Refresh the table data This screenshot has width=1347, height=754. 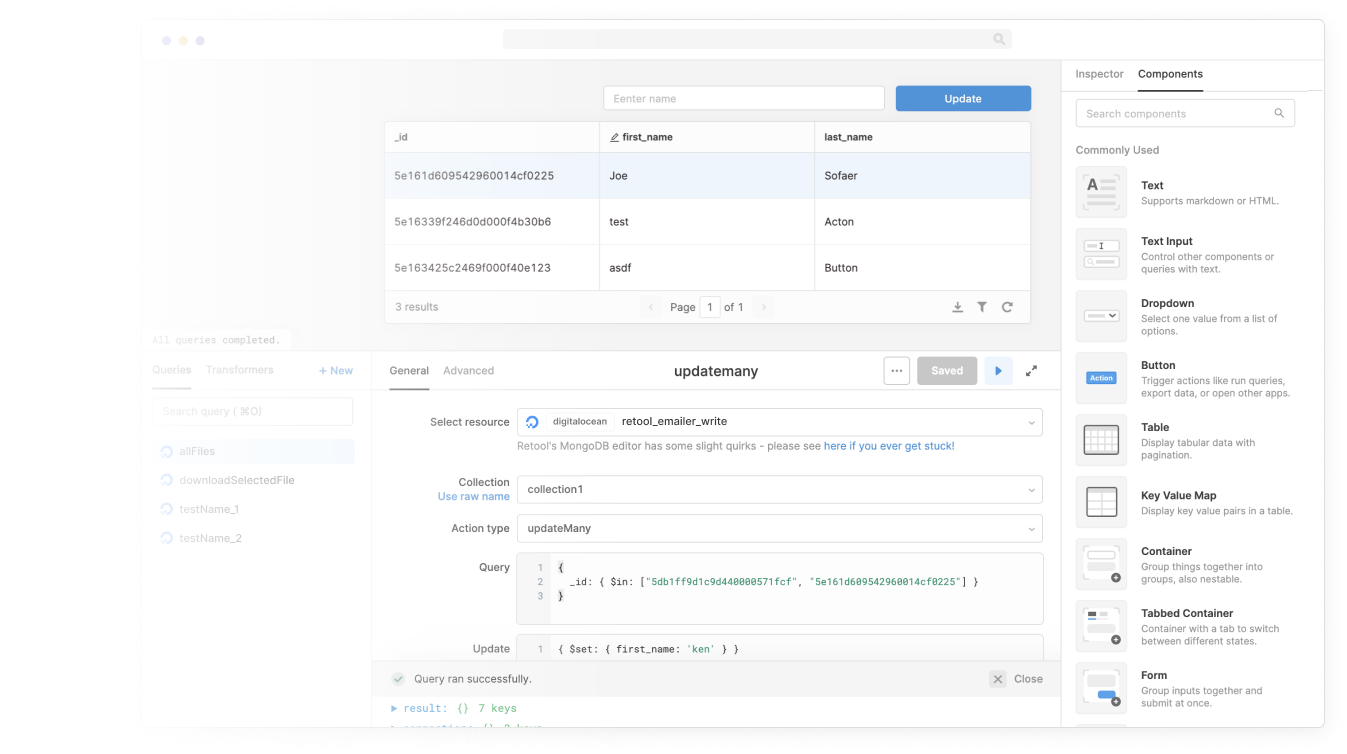[1007, 307]
